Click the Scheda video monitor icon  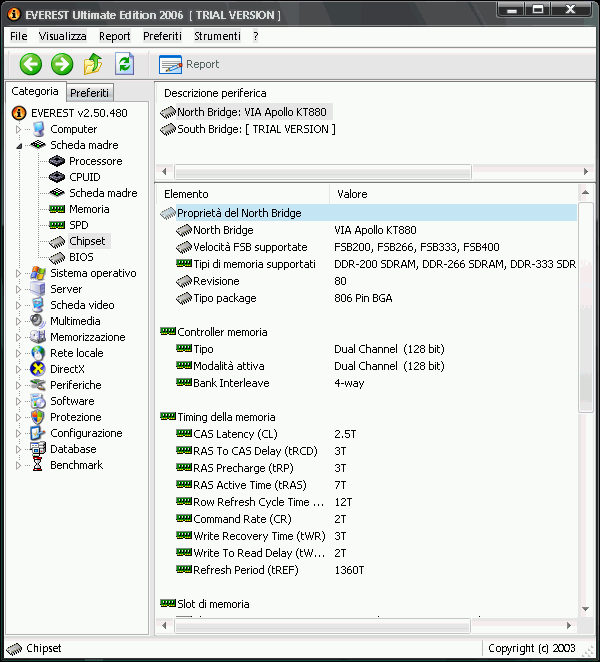point(38,305)
